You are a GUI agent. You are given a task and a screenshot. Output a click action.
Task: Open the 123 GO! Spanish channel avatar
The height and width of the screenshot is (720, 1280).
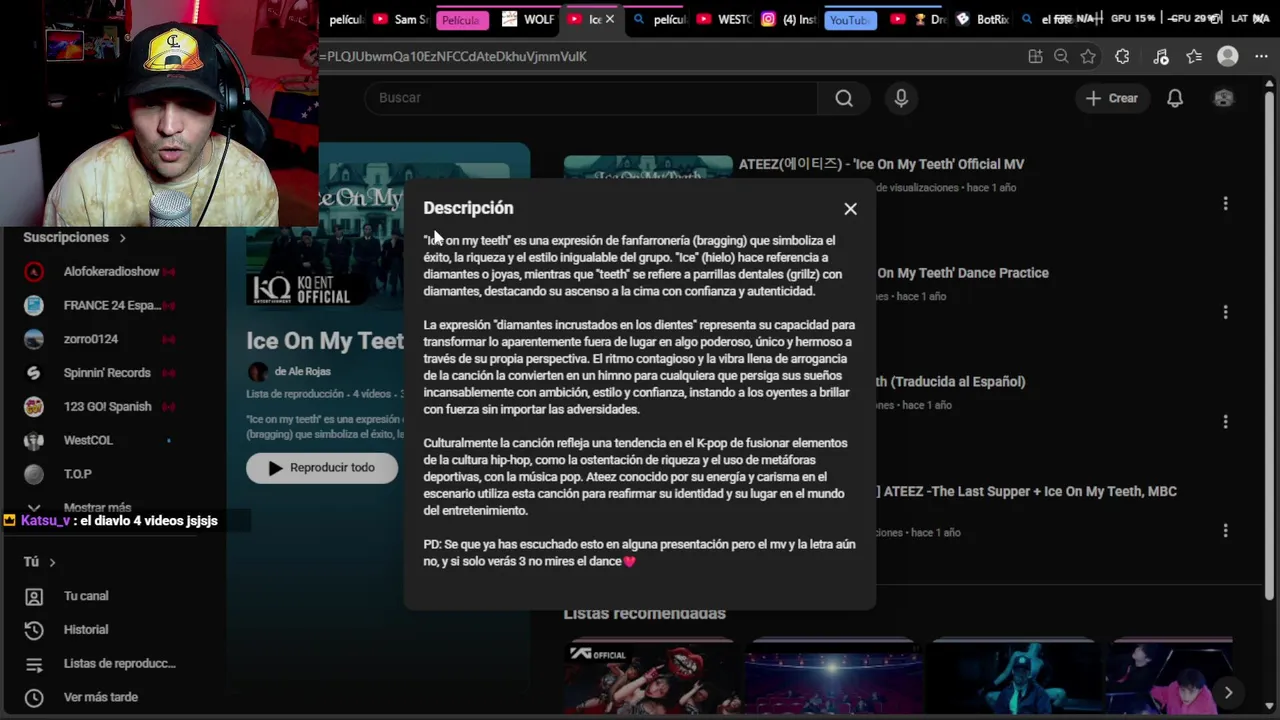(34, 407)
